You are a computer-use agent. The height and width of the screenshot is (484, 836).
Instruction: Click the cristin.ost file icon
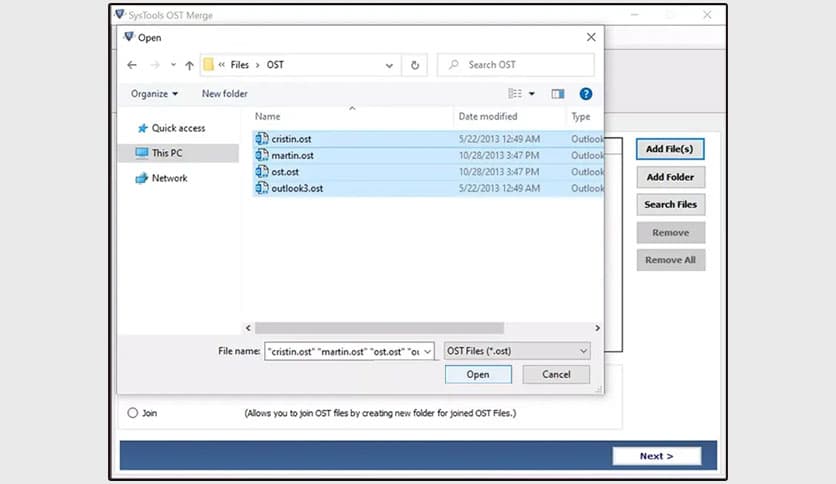[262, 139]
